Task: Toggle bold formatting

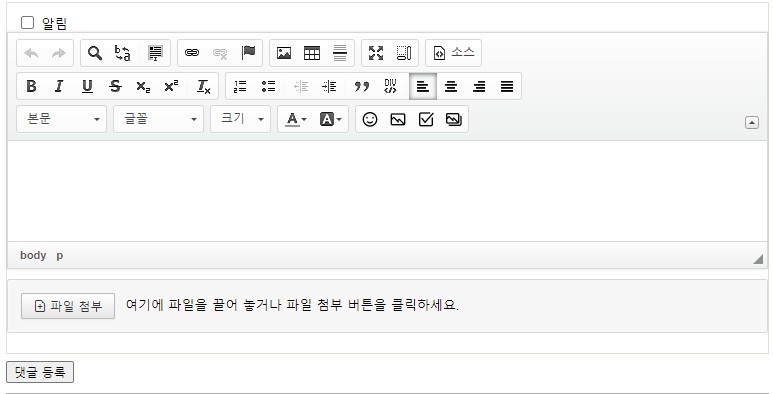Action: click(x=31, y=86)
